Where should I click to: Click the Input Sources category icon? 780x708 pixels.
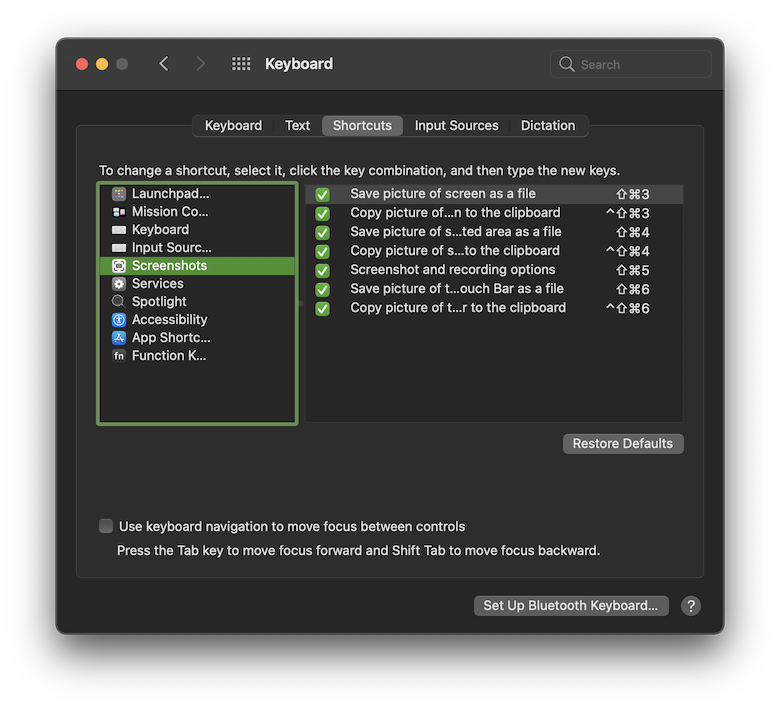tap(118, 248)
